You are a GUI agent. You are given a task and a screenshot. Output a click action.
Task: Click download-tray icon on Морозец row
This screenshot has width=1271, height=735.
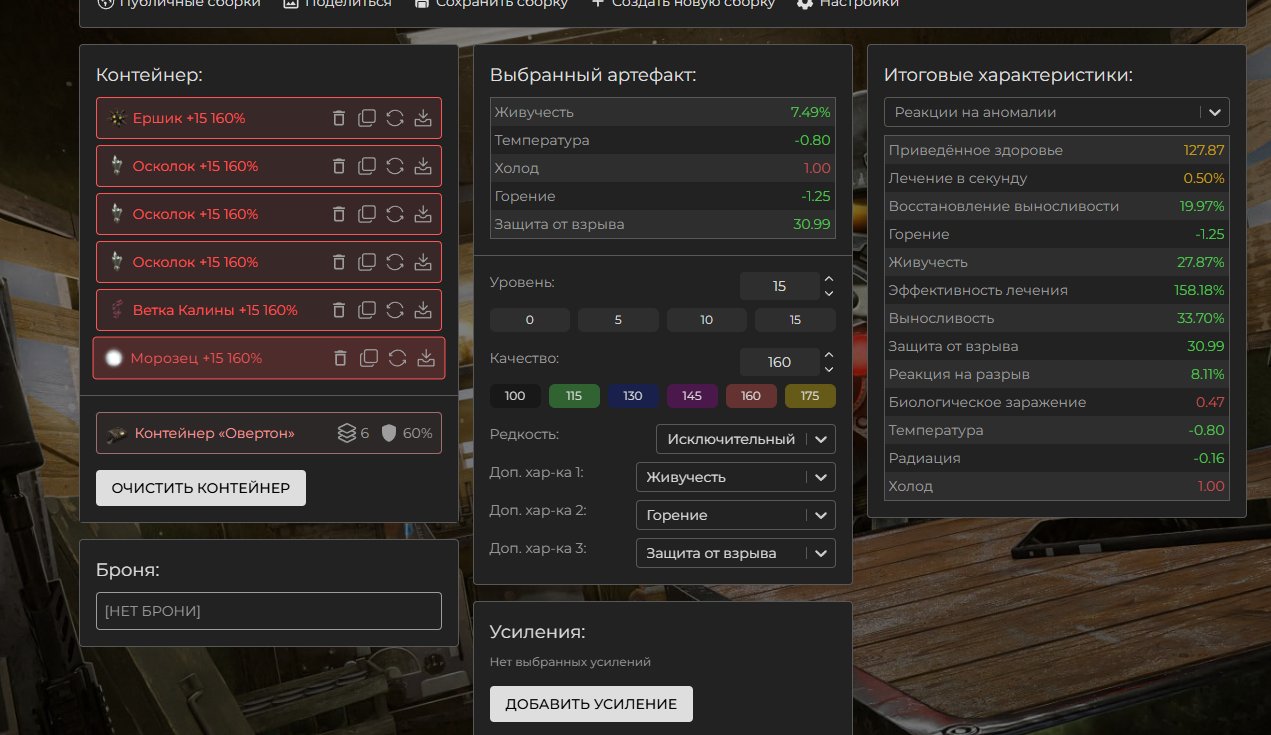pyautogui.click(x=425, y=358)
